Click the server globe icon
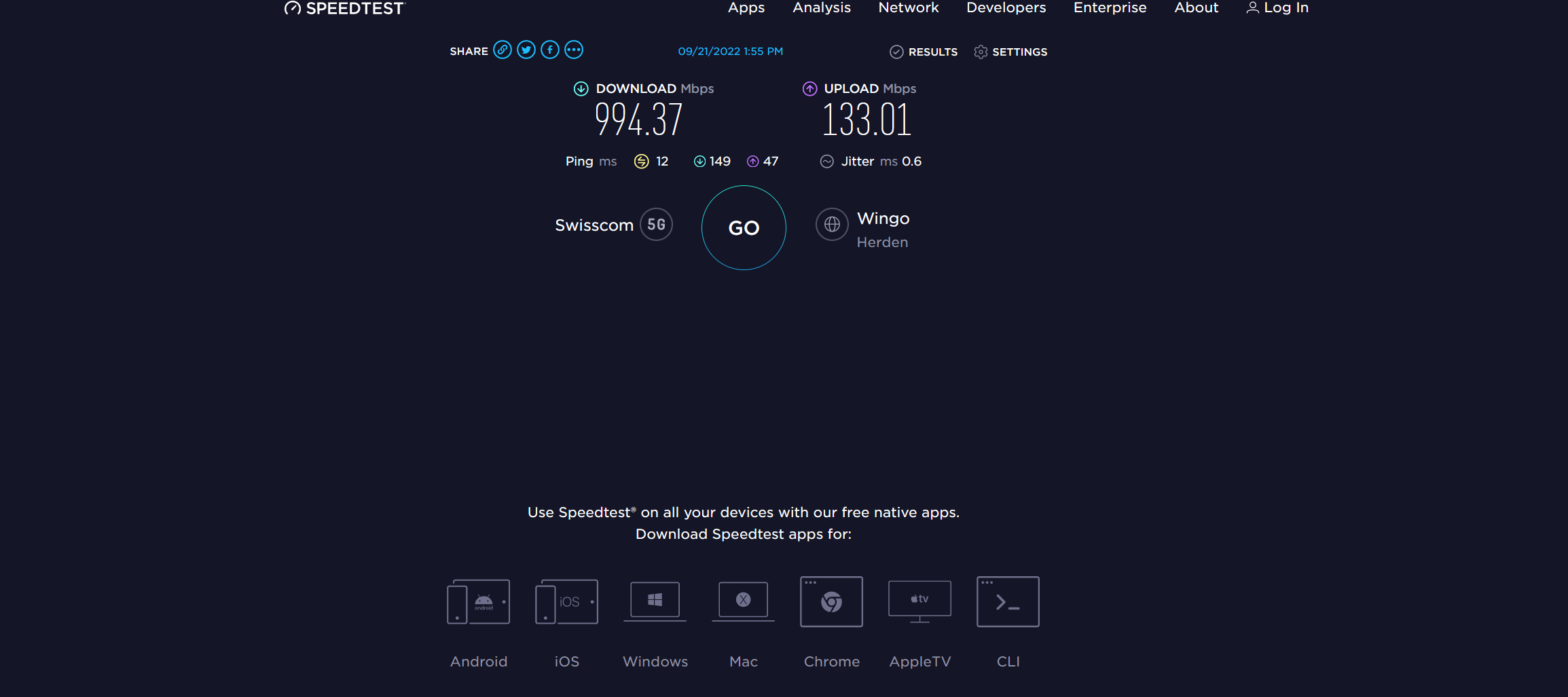This screenshot has height=697, width=1568. [x=832, y=225]
